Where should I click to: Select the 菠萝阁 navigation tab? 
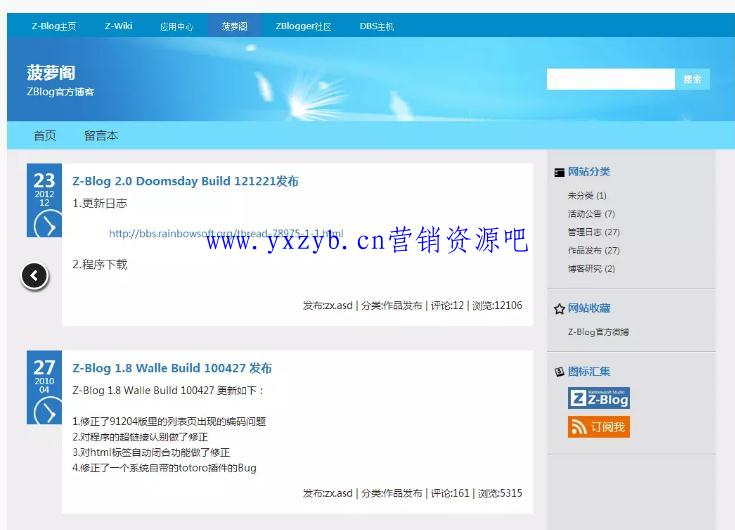click(234, 26)
